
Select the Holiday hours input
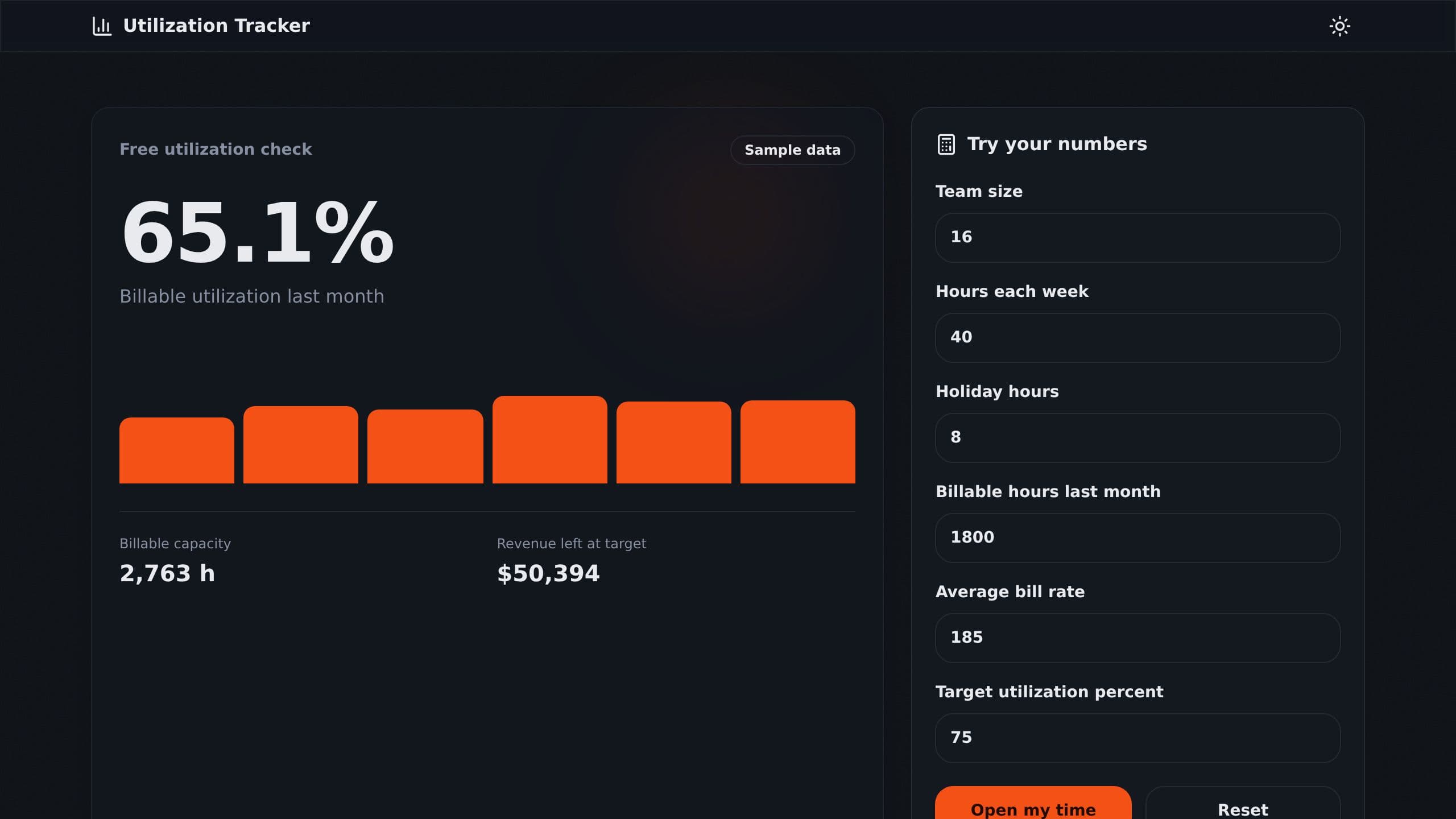pos(1137,438)
